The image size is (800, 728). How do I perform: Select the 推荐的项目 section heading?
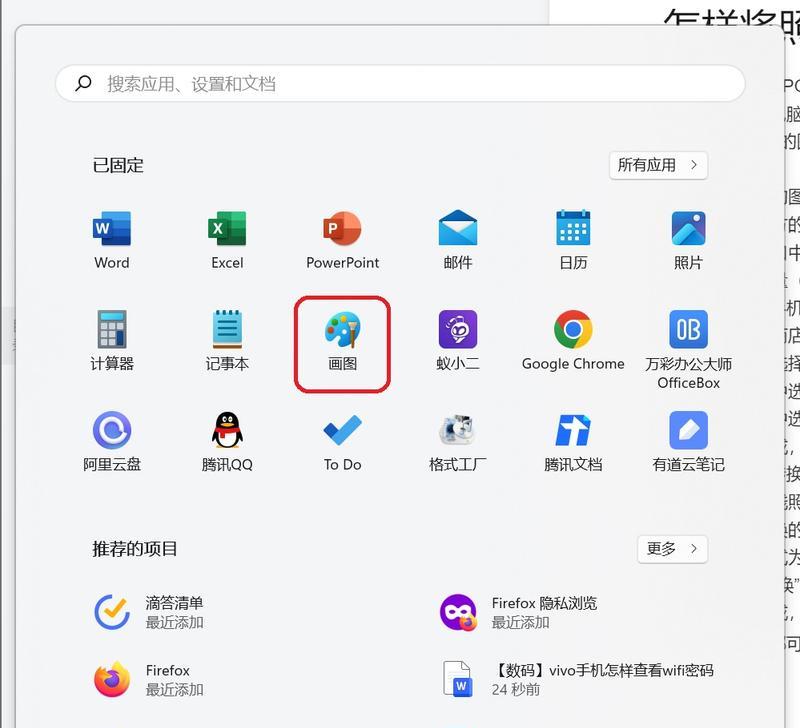click(135, 549)
